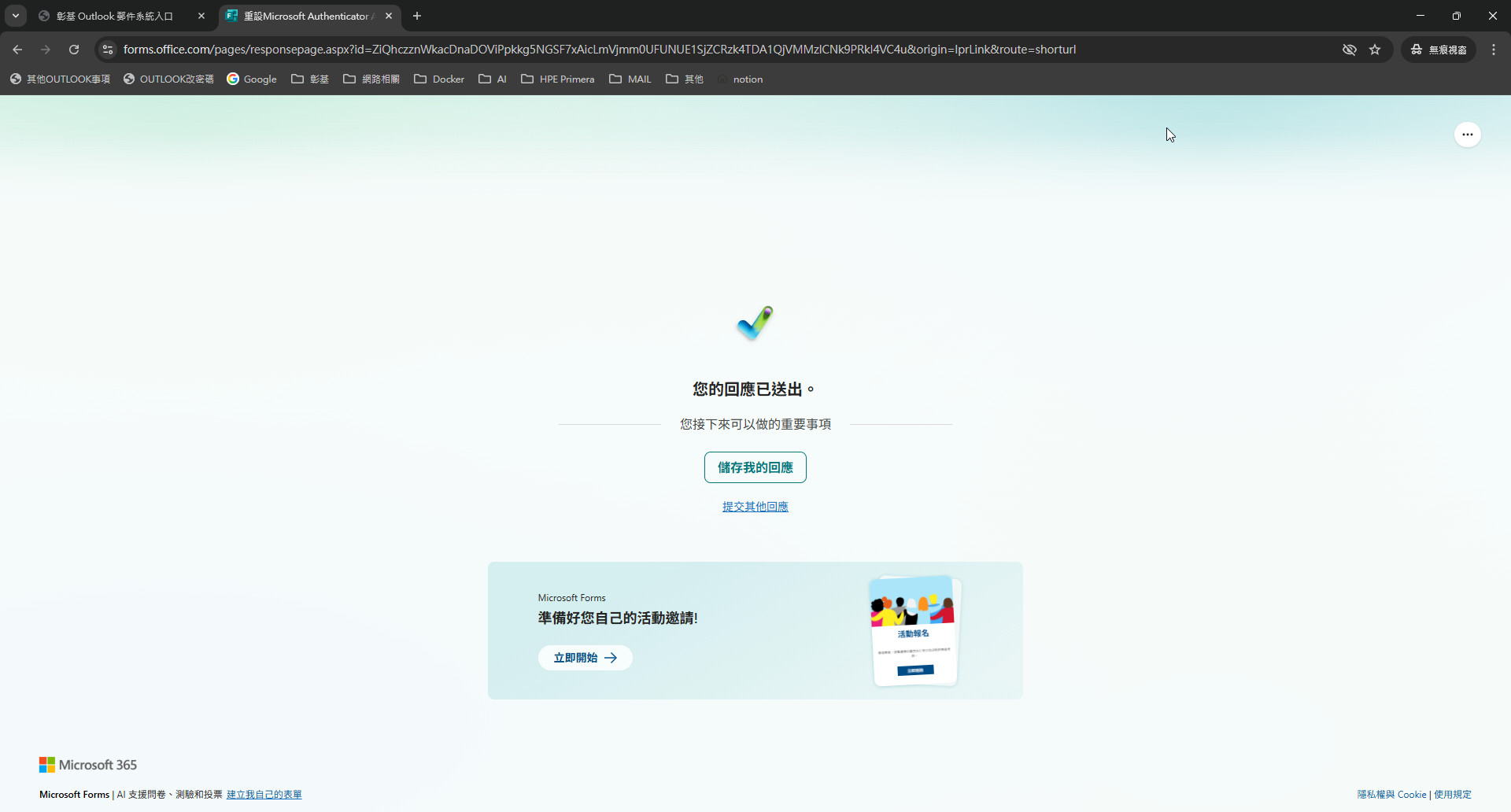1511x812 pixels.
Task: Click the 儲存我的回應 button
Action: click(x=755, y=467)
